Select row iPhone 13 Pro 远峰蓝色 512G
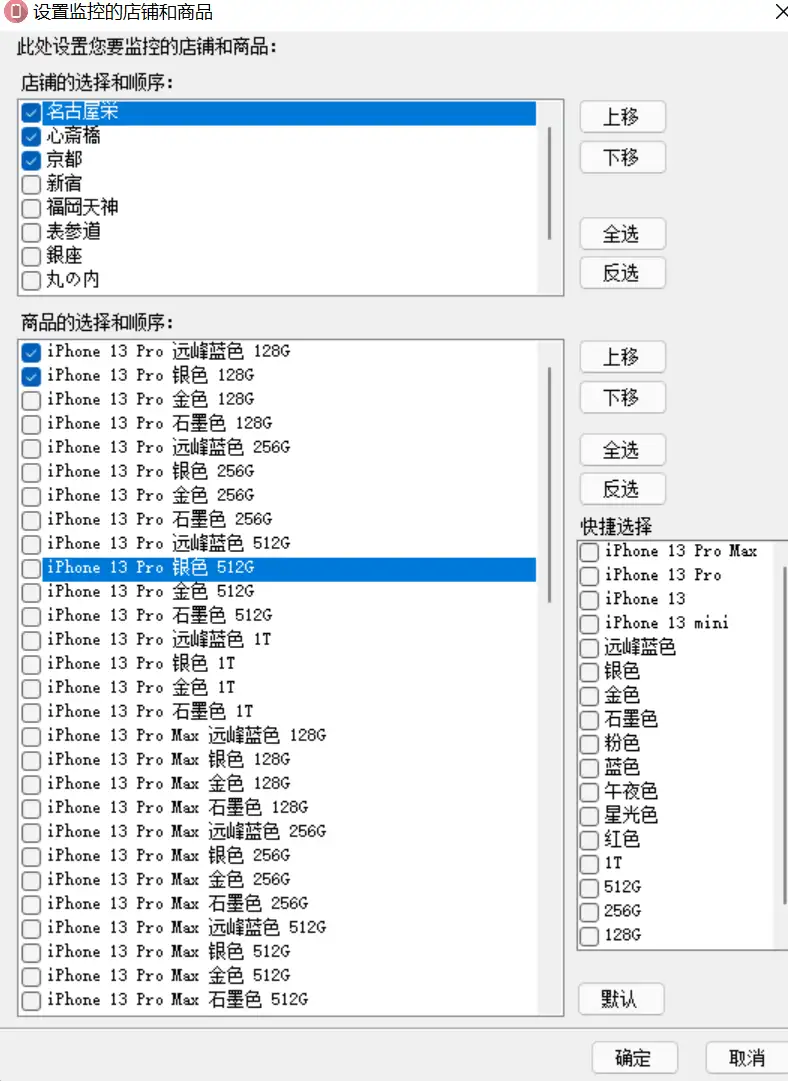788x1081 pixels. (x=278, y=544)
